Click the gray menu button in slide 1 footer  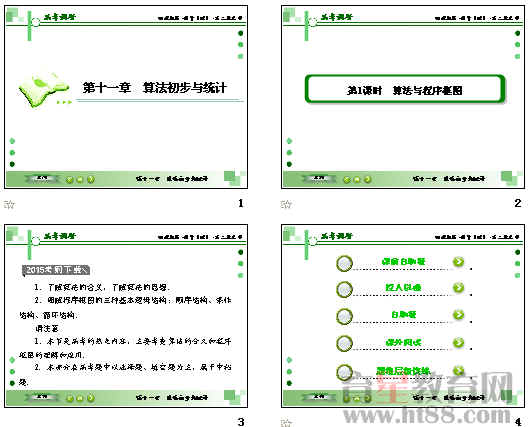coord(42,178)
